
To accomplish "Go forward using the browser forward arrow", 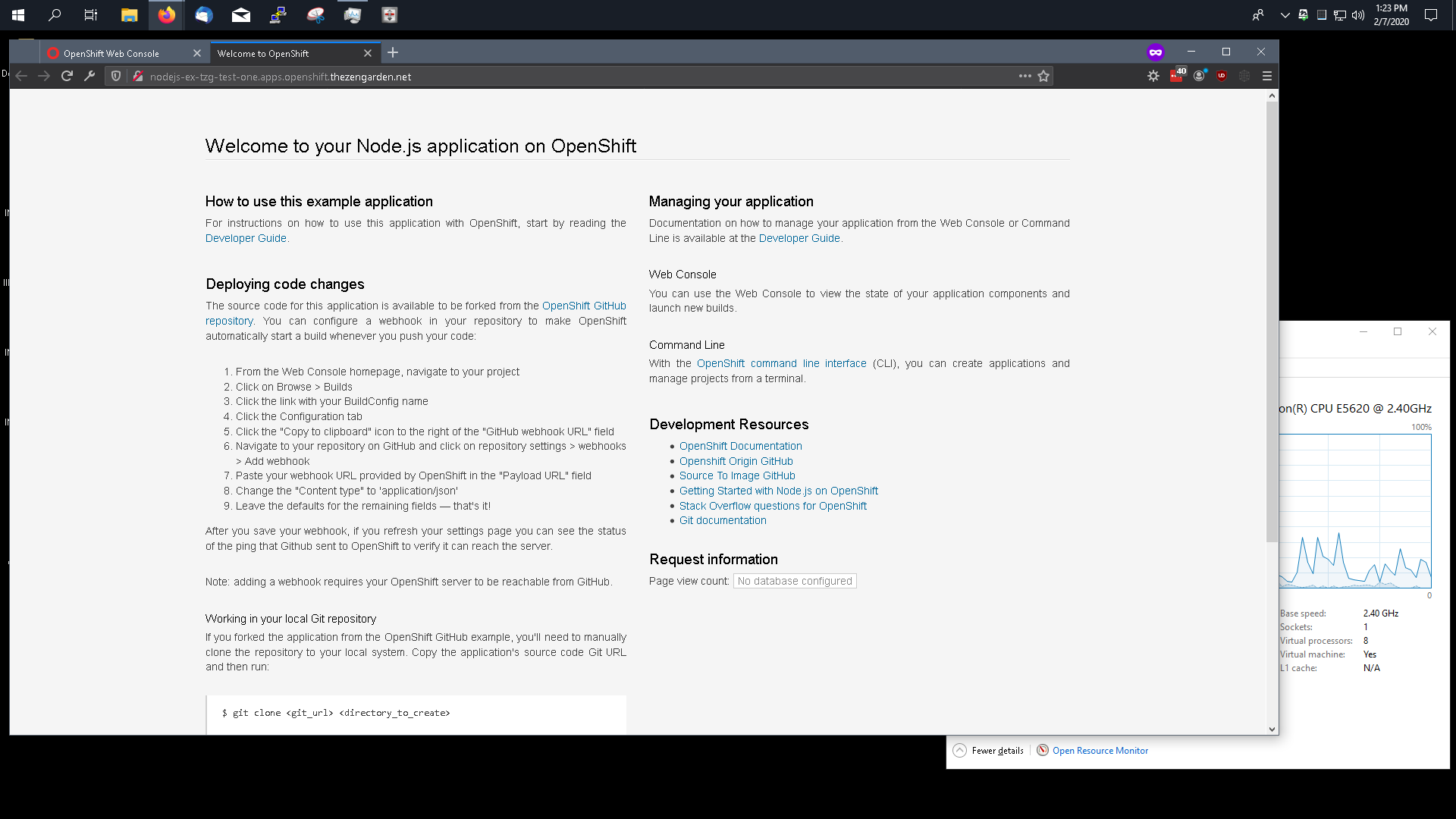I will (44, 76).
